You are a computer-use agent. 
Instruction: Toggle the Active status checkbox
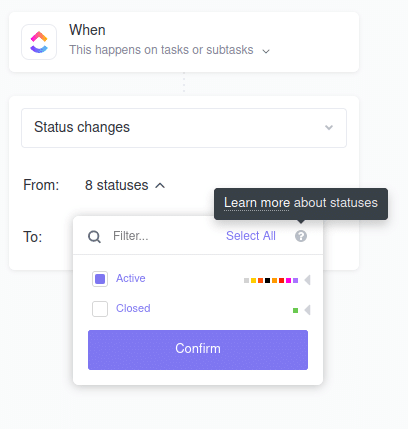[100, 279]
